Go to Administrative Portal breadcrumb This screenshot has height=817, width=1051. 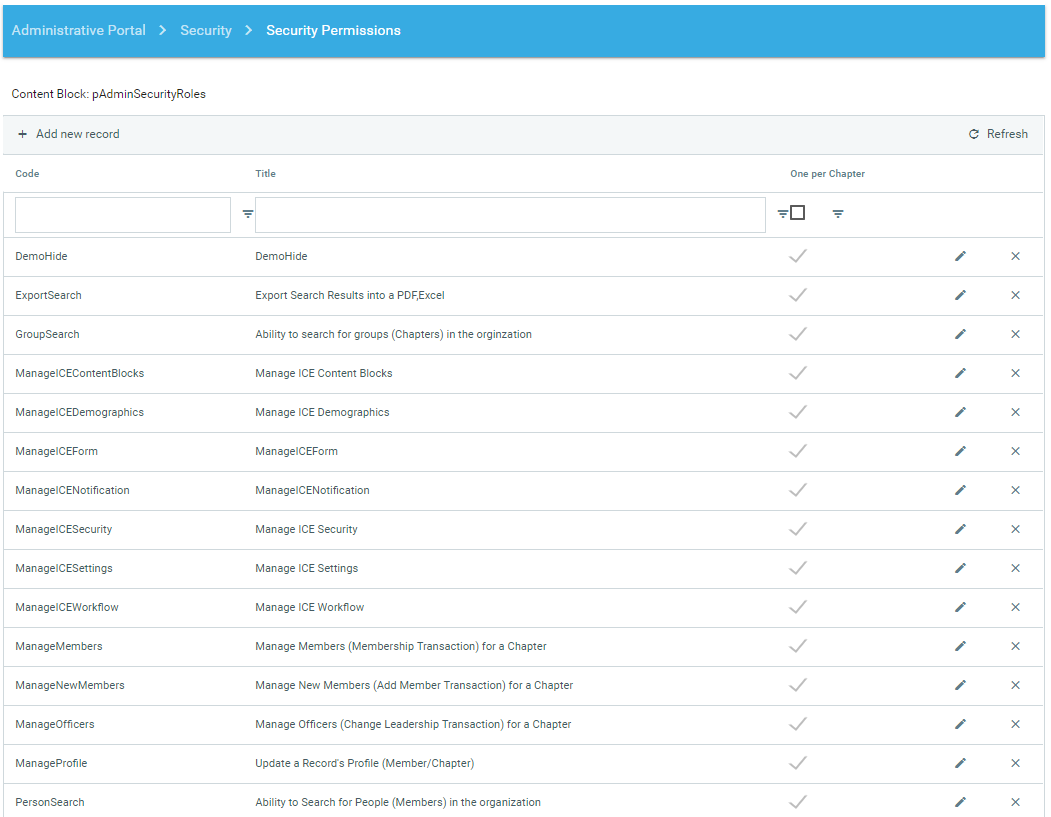tap(78, 30)
